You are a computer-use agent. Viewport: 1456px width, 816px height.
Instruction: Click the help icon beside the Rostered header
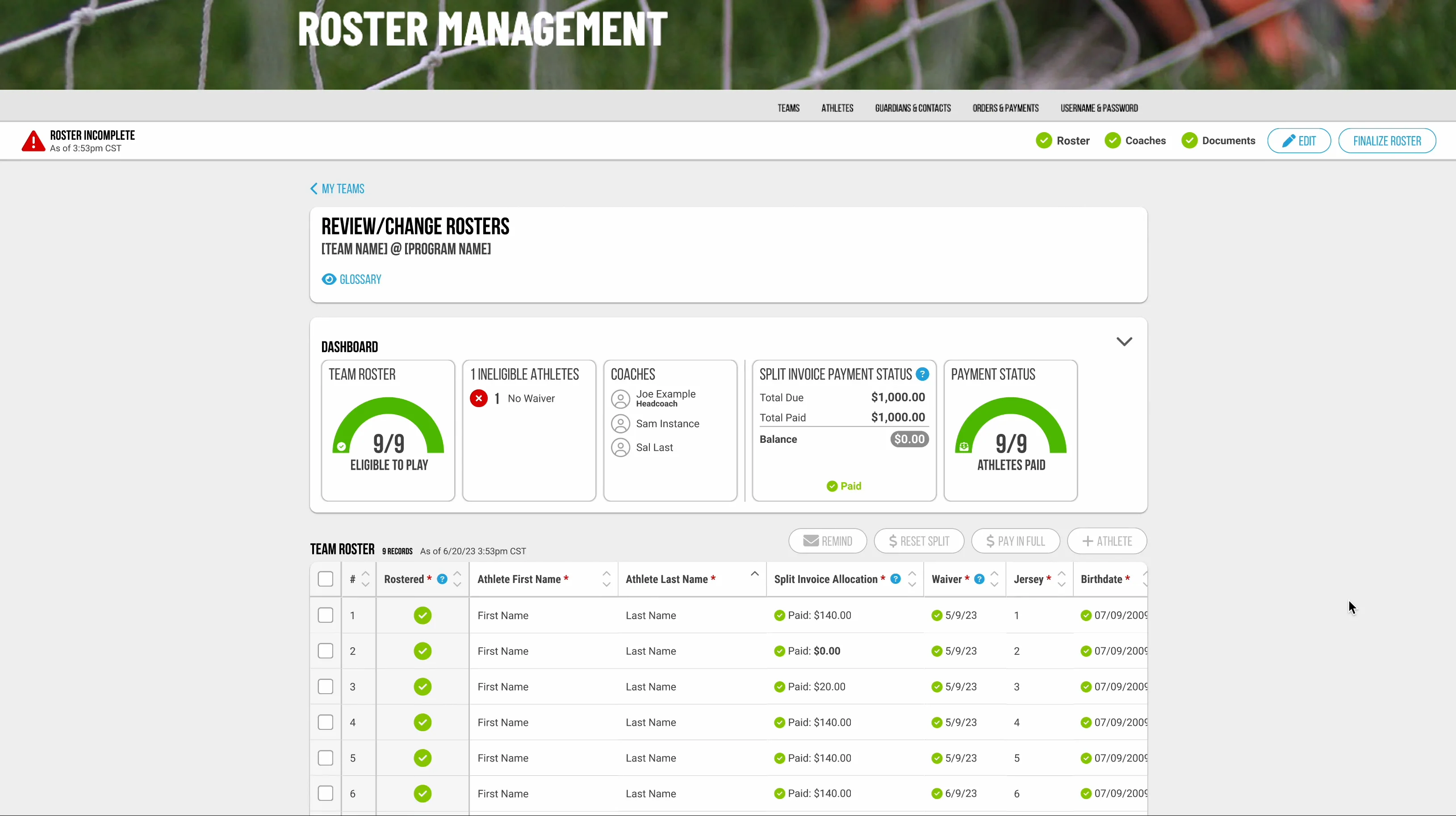442,579
